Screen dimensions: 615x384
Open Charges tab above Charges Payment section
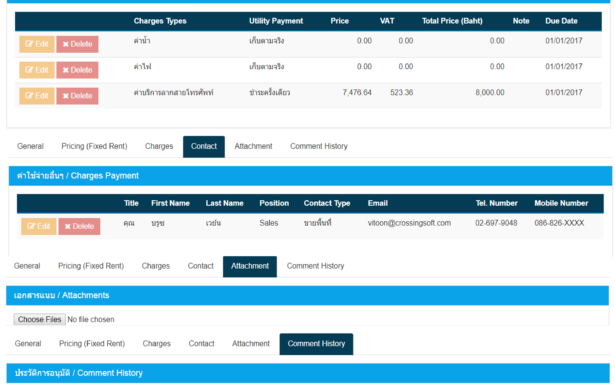(159, 146)
